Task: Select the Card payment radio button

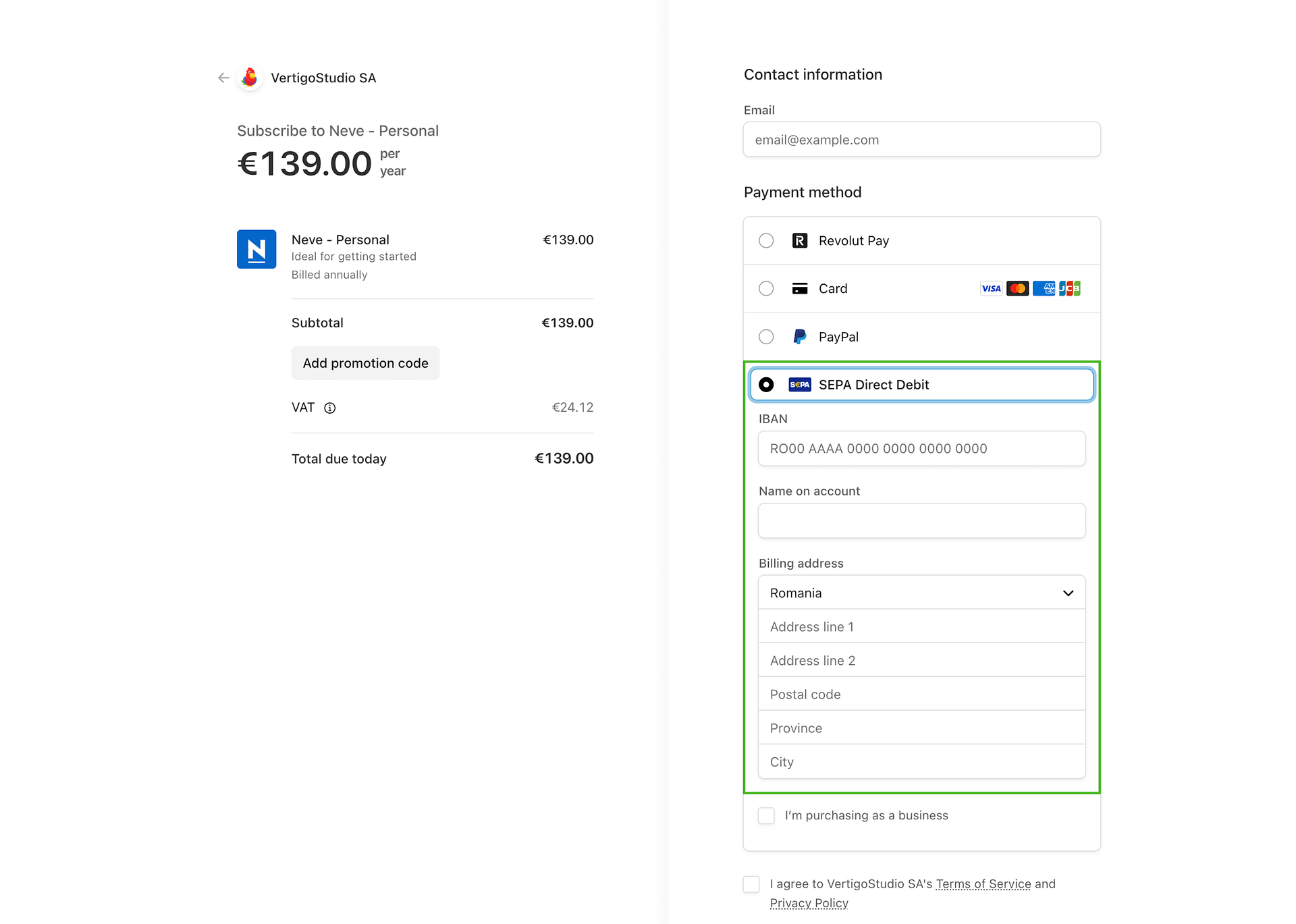Action: [x=766, y=289]
